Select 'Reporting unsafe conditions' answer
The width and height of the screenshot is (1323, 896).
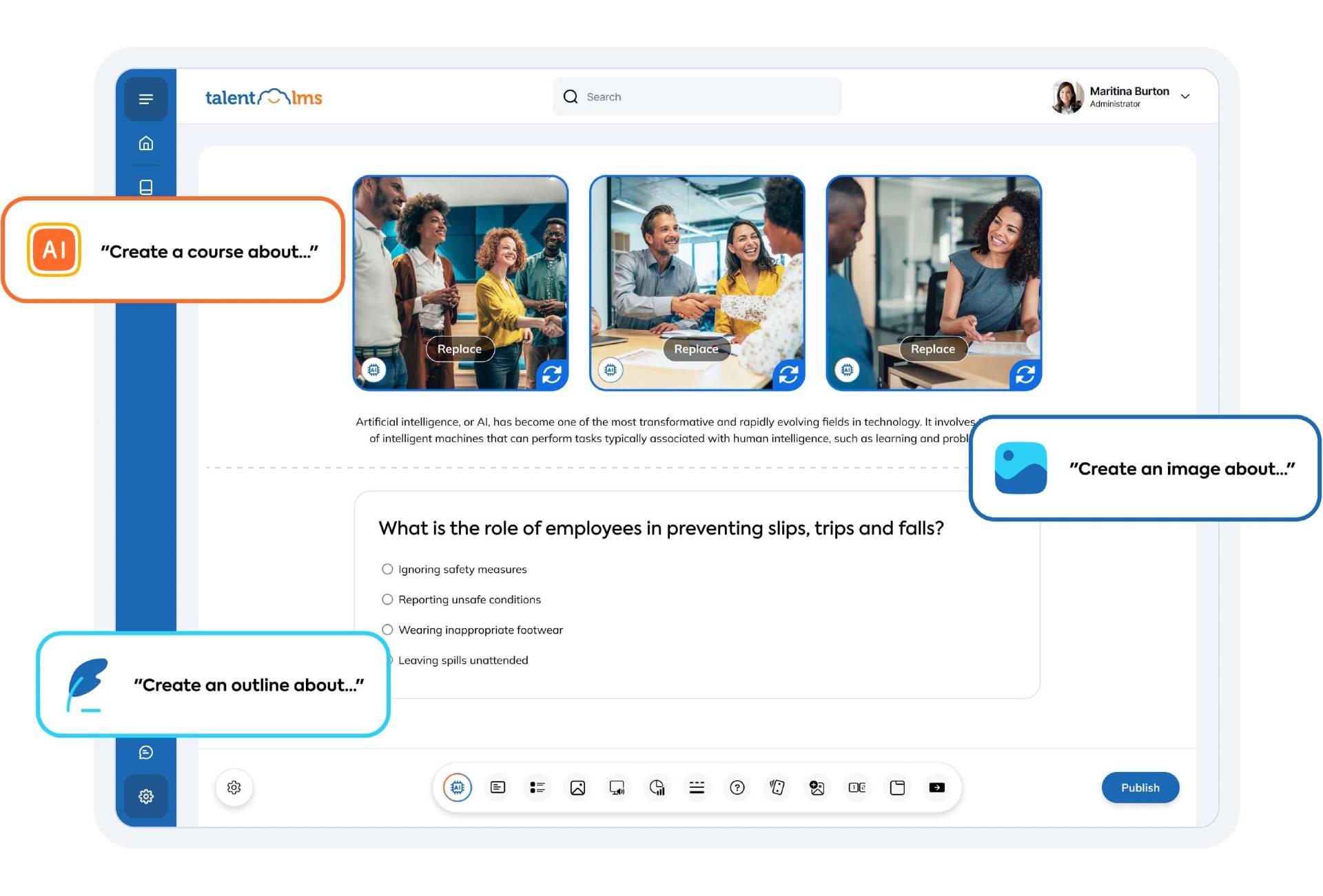[x=387, y=599]
